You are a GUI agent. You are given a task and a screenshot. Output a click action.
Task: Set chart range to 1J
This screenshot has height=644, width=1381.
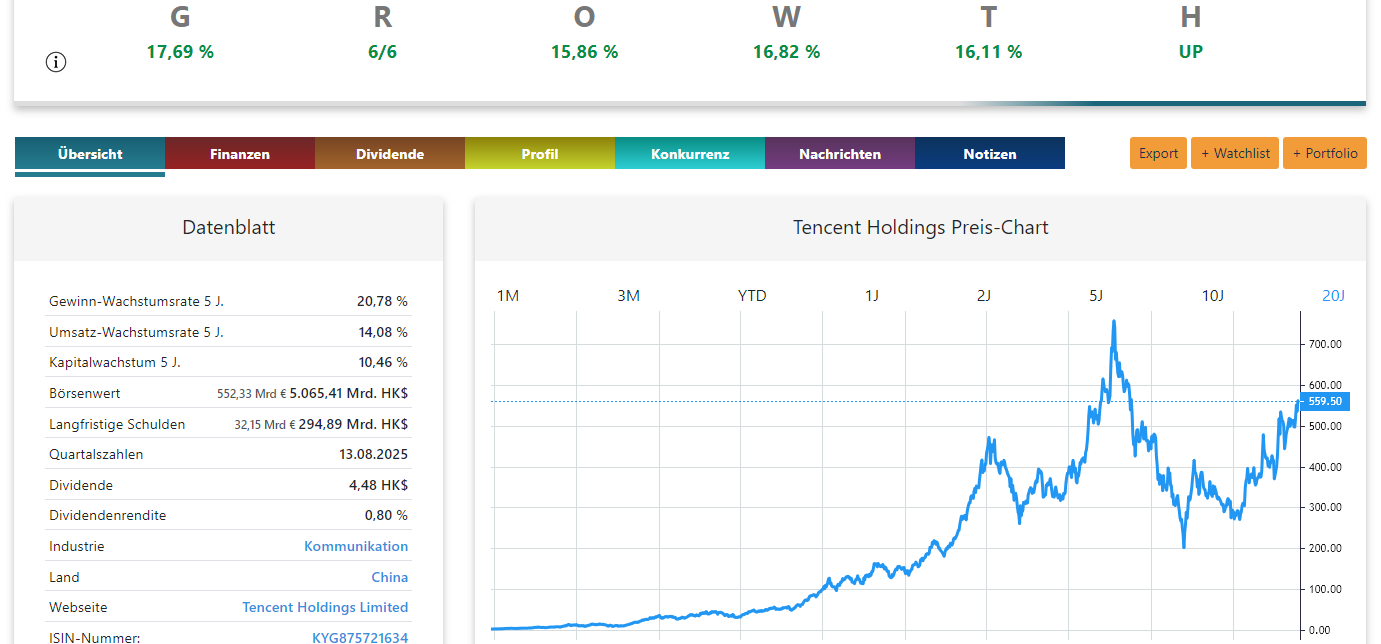(872, 295)
